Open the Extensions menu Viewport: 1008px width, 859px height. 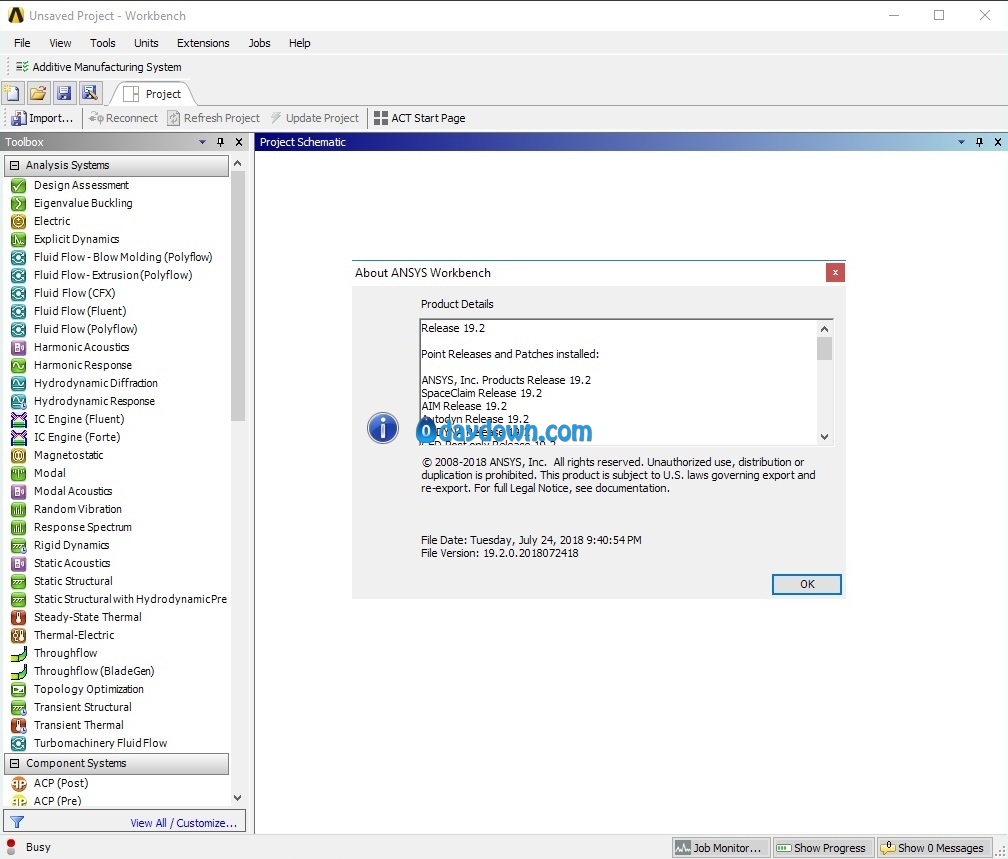pos(203,43)
